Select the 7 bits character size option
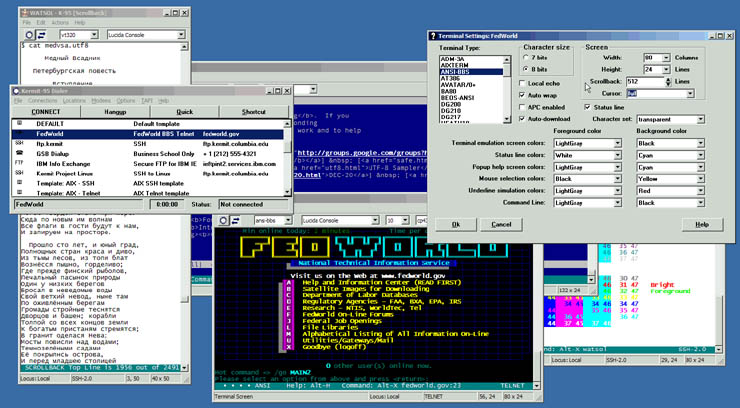Screen dimensions: 740x408 click(527, 57)
